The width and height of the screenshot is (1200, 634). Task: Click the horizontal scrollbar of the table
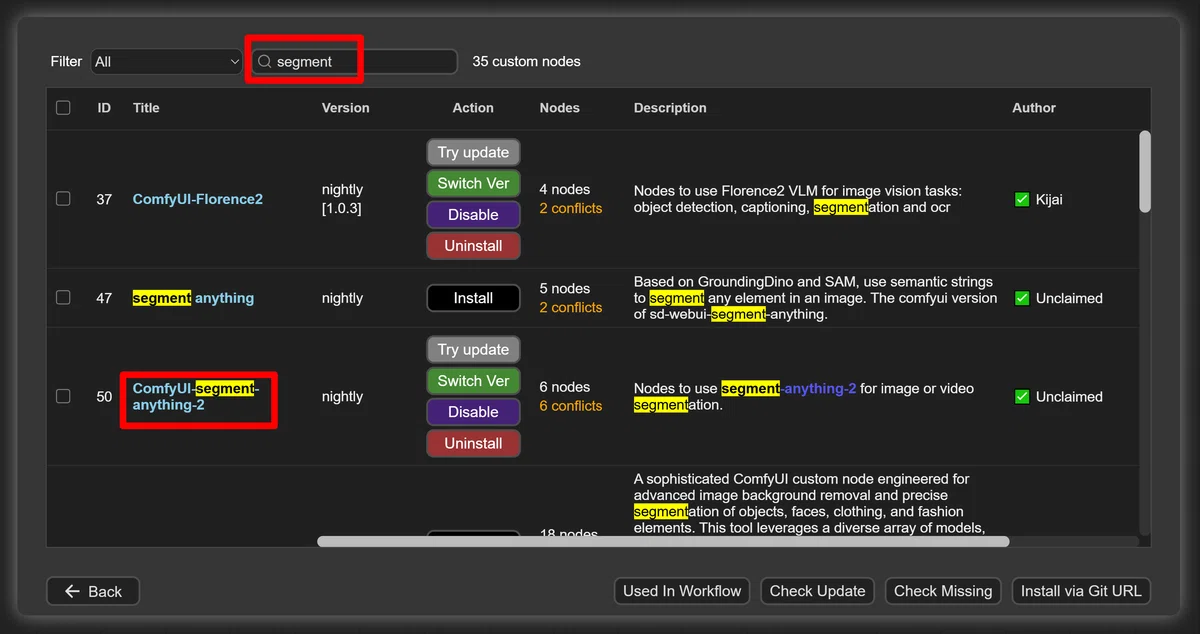click(663, 541)
